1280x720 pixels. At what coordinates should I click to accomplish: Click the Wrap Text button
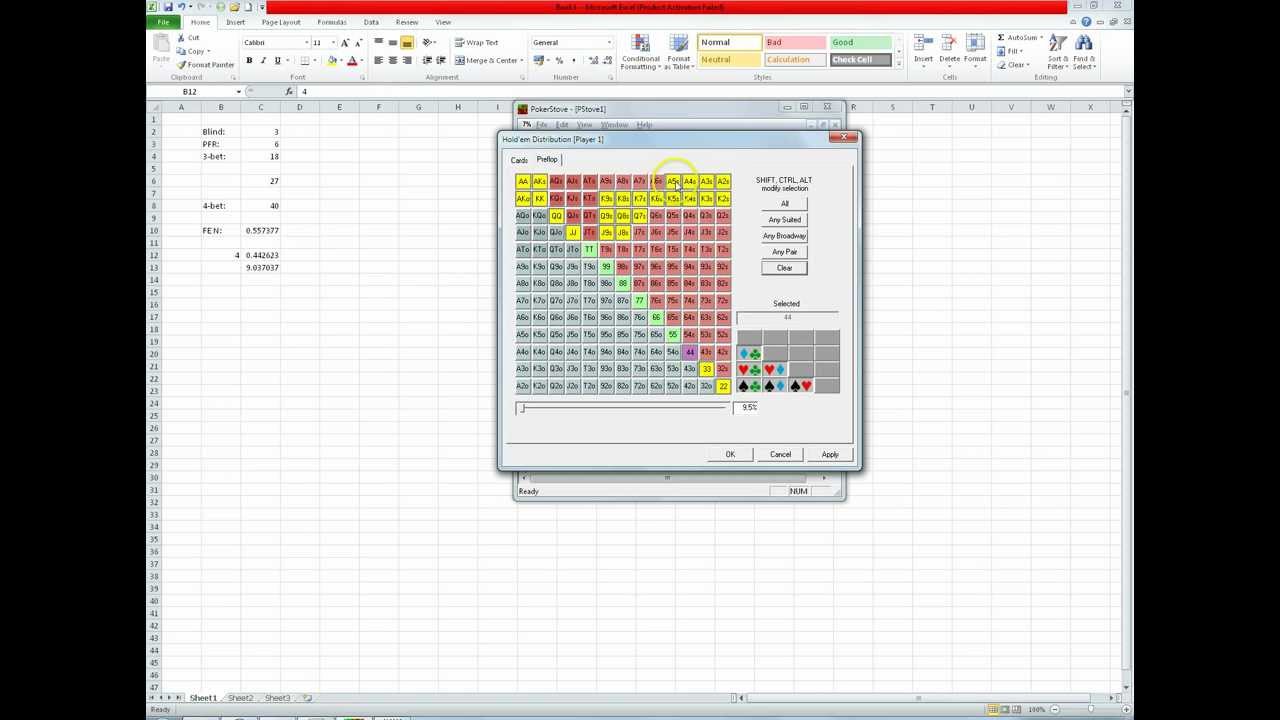pos(476,43)
